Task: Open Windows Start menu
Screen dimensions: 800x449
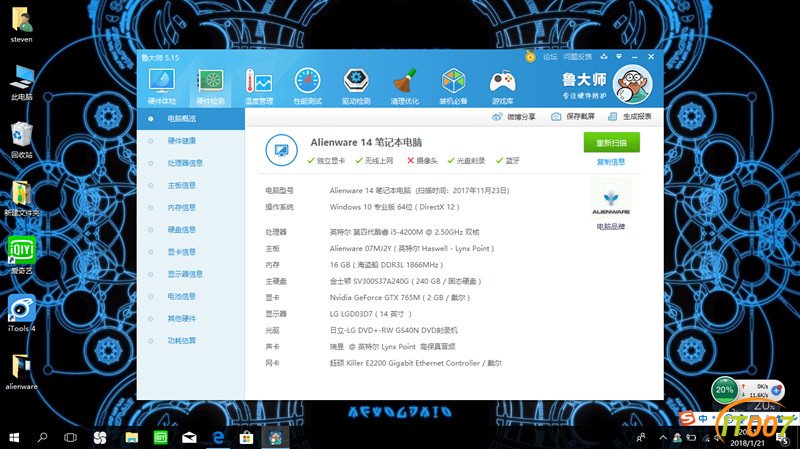Action: coord(14,437)
